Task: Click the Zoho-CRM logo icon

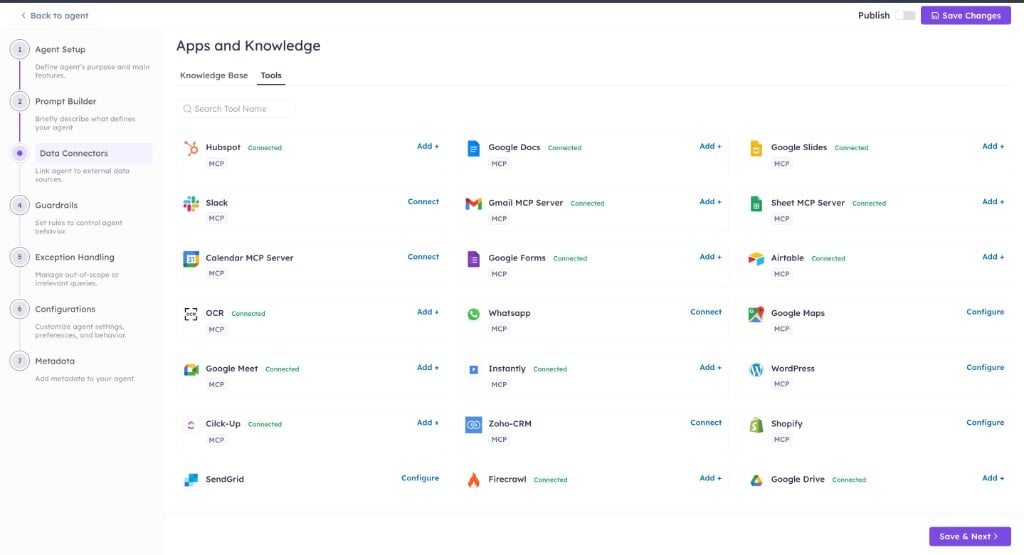Action: 473,425
